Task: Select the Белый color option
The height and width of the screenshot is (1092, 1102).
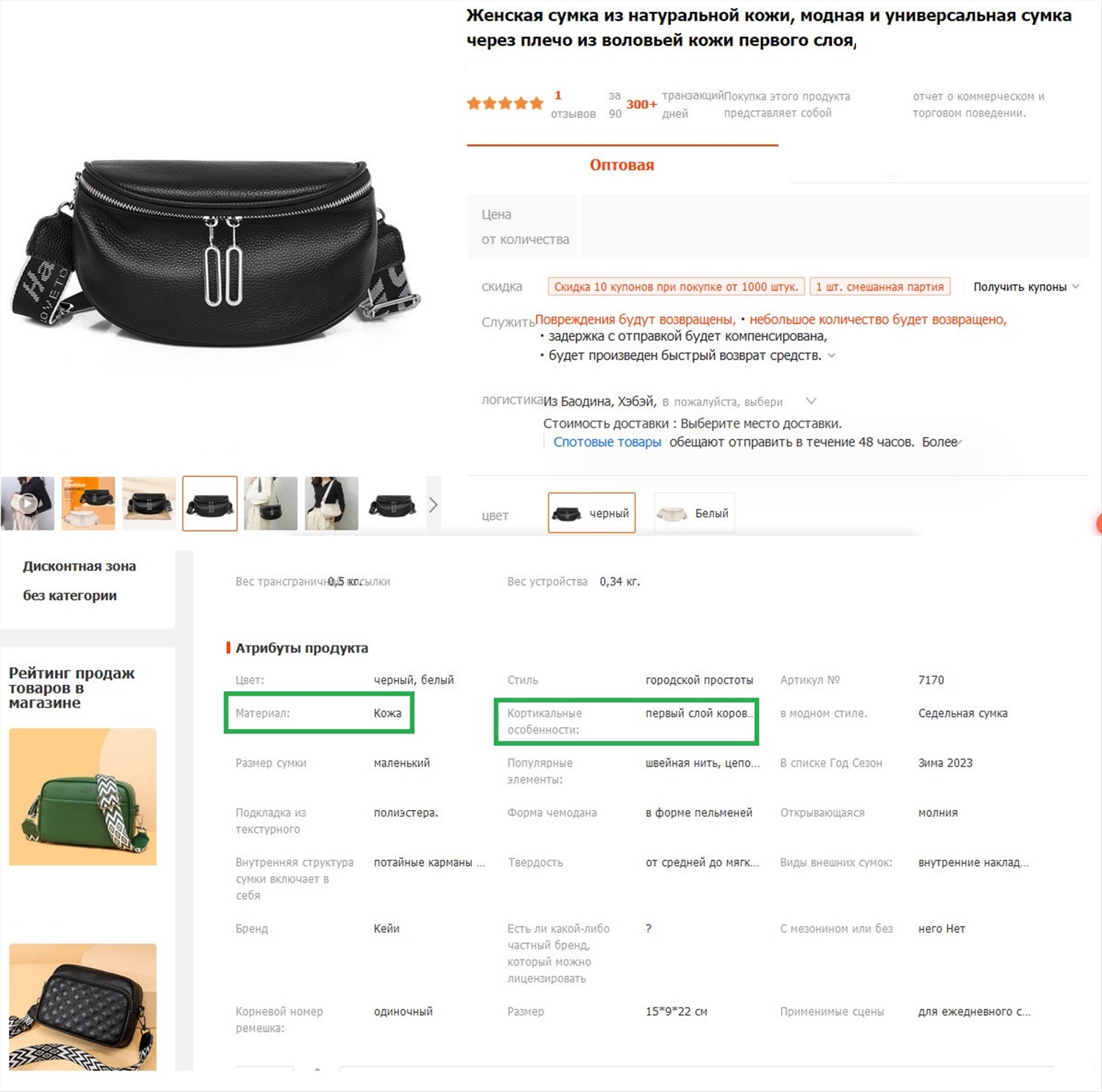Action: (x=694, y=513)
